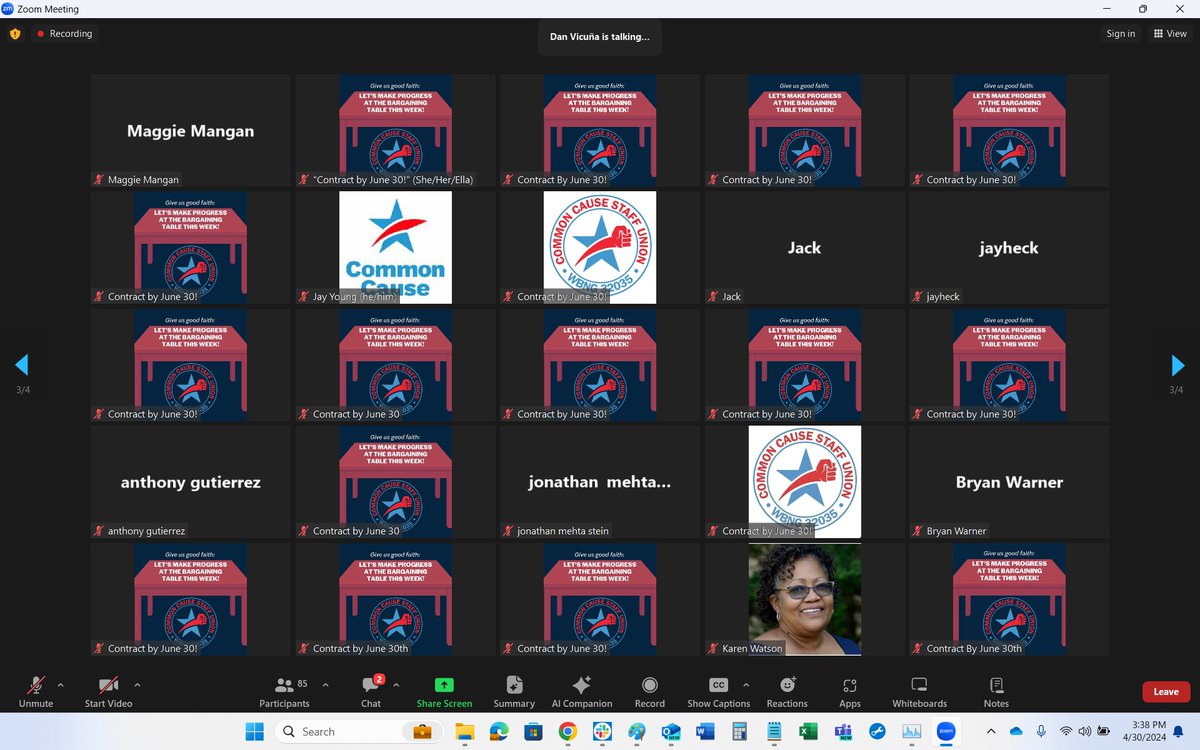Click the "Contract by June 30!" (She/Her/Ella) name label
This screenshot has height=750, width=1200.
[385, 180]
